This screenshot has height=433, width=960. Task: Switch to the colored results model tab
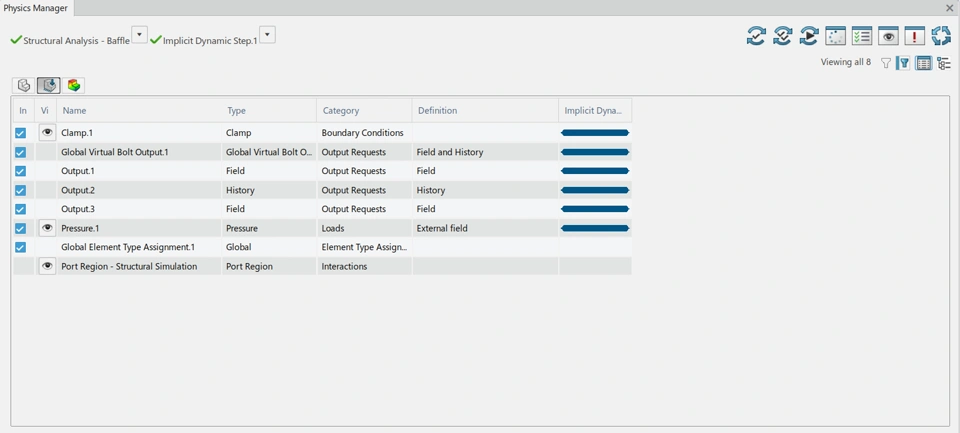[x=74, y=86]
